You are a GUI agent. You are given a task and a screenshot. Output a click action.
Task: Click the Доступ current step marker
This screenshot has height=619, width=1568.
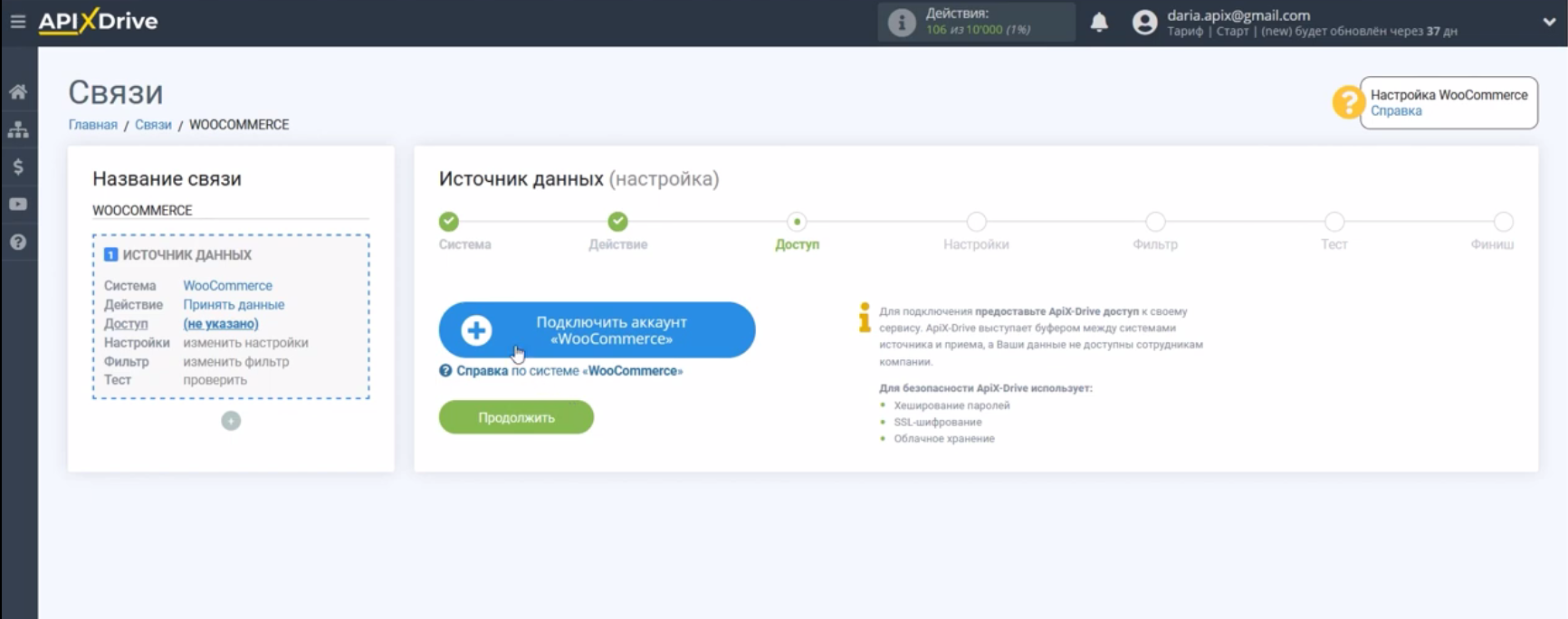click(x=797, y=222)
